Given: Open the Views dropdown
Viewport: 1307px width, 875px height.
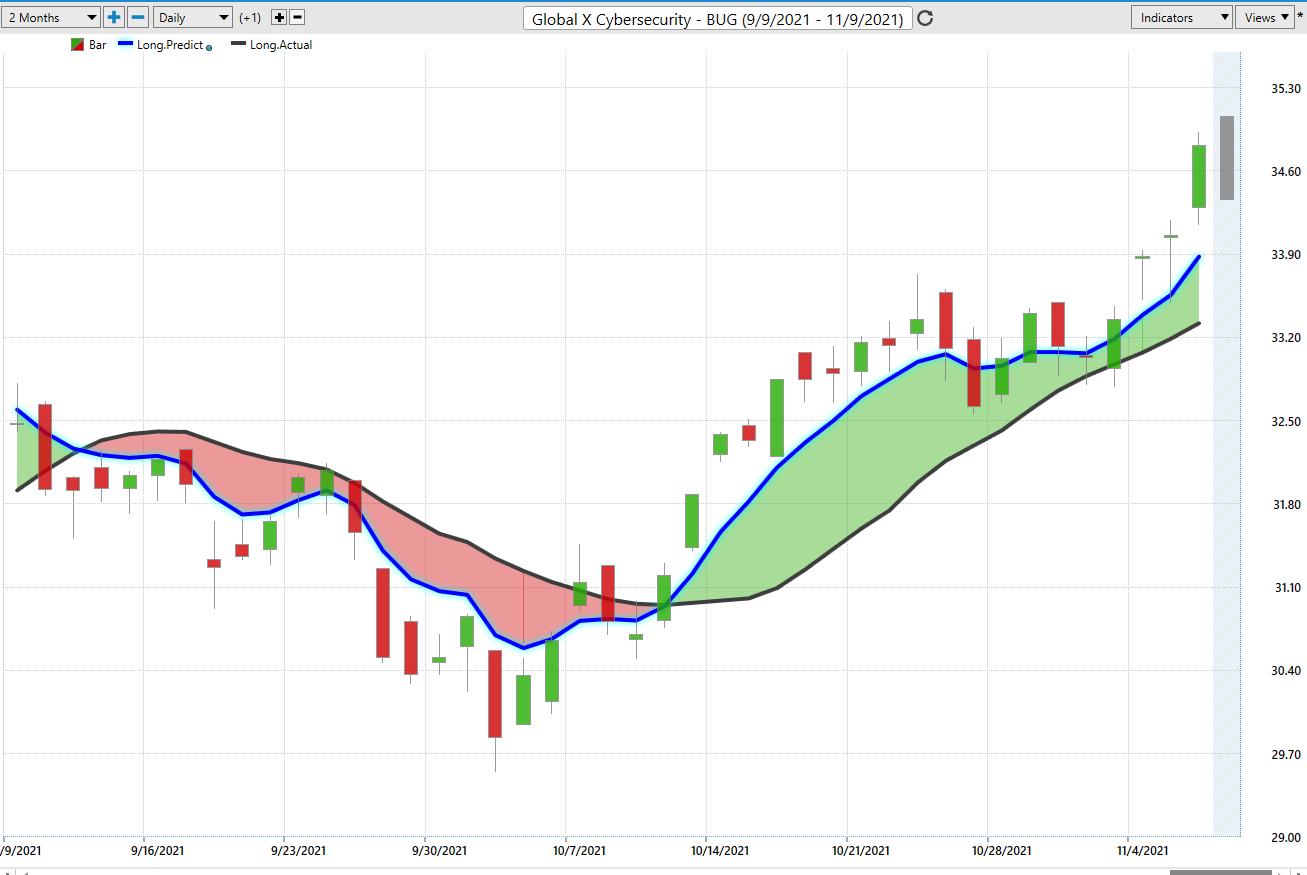Looking at the screenshot, I should tap(1265, 17).
